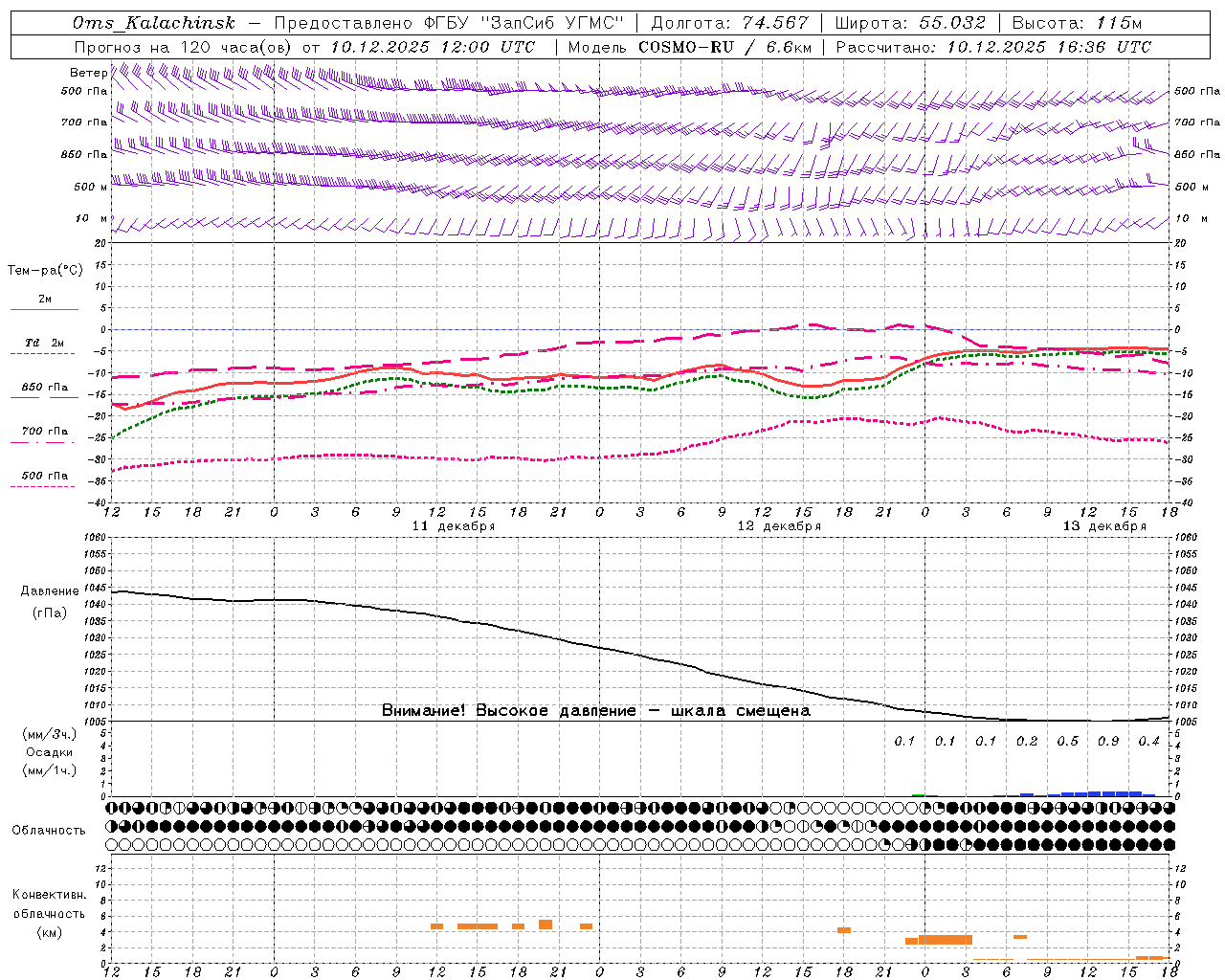This screenshot has height=980, width=1225.
Task: Click the 'Модель COSMO-RU / 6.6км' label
Action: [x=689, y=47]
